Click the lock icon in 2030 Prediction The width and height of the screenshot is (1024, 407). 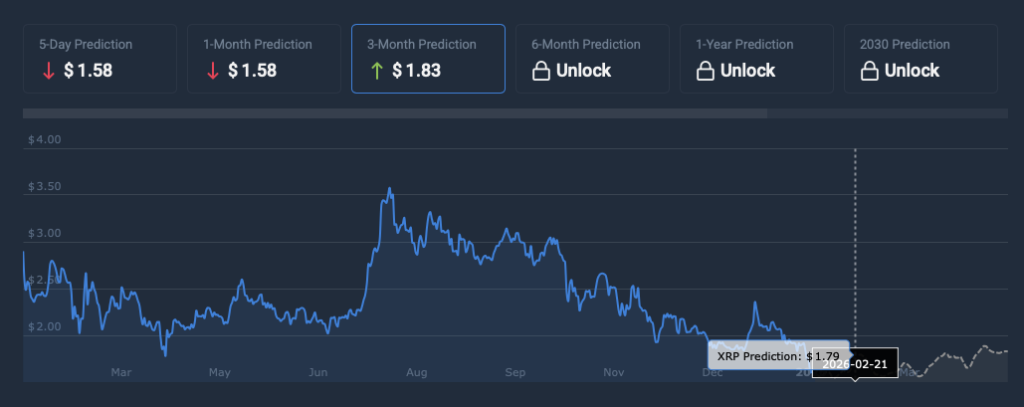[868, 71]
